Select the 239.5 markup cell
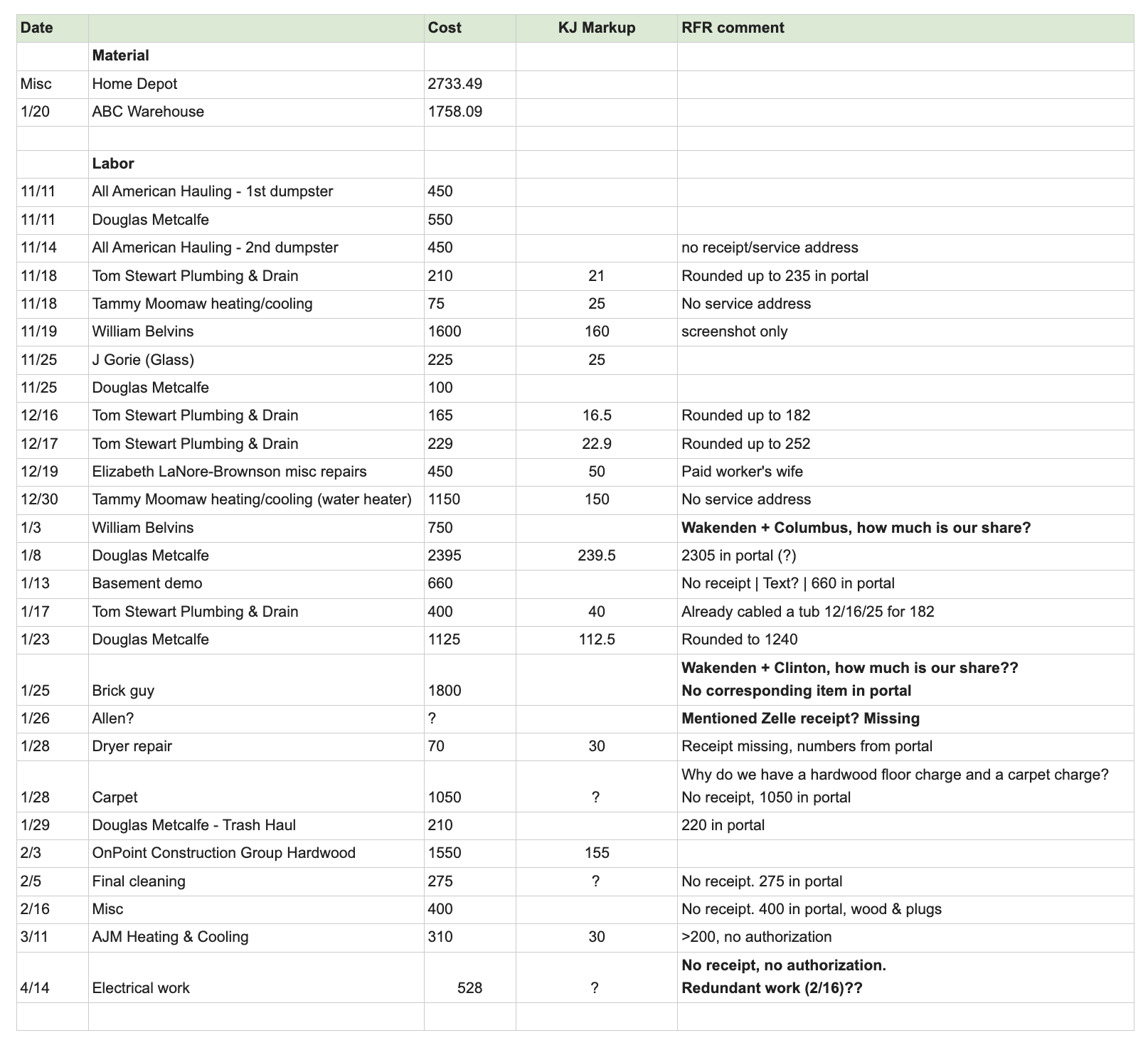Image resolution: width=1148 pixels, height=1050 pixels. click(596, 556)
